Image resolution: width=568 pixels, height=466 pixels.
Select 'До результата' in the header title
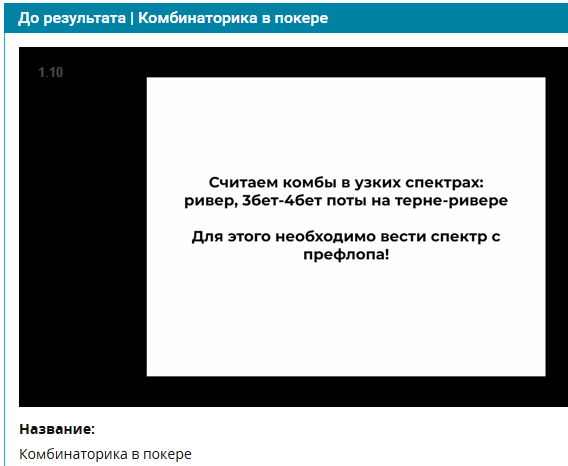[x=72, y=18]
